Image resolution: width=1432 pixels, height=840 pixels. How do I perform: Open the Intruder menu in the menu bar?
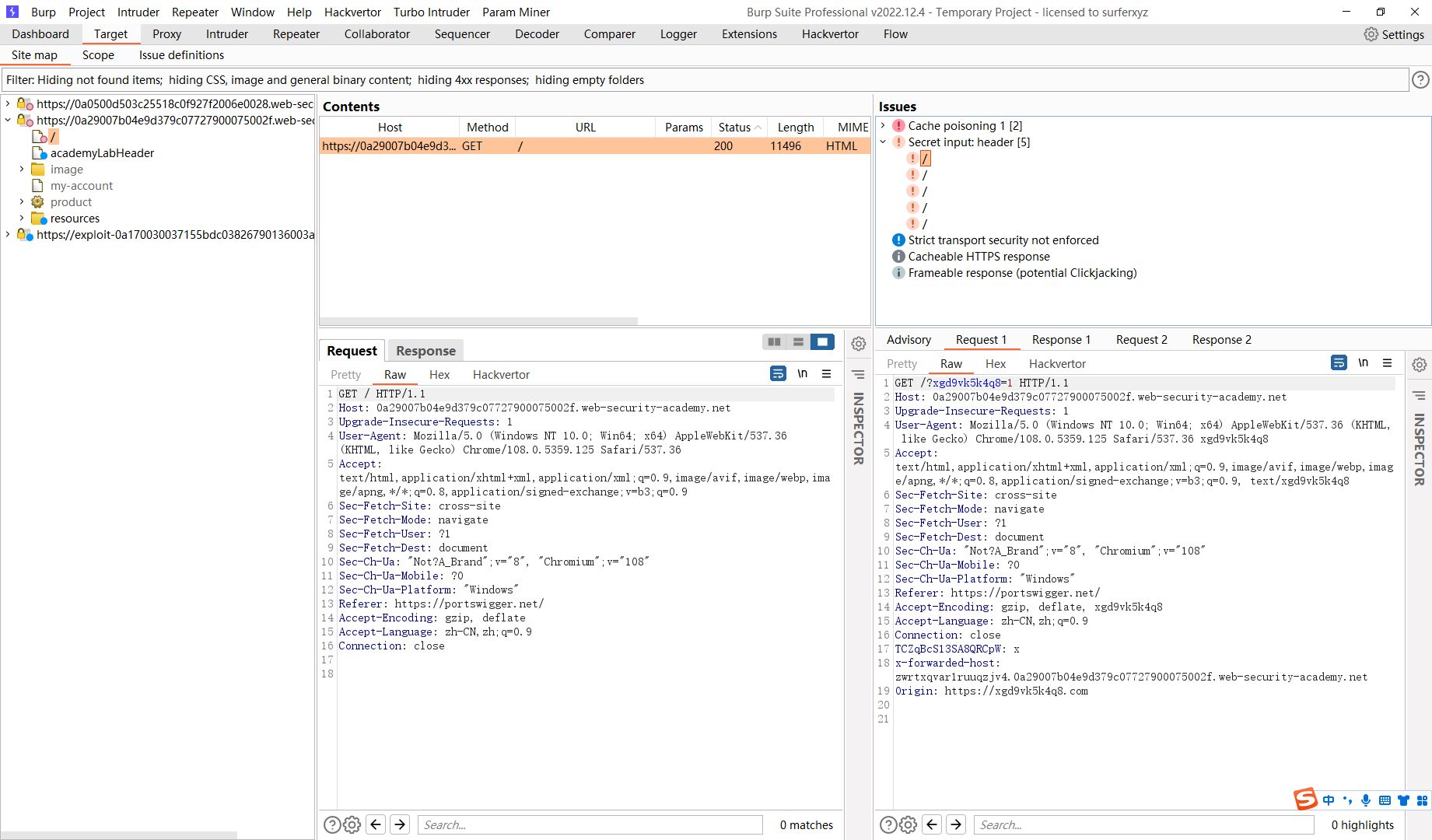[x=138, y=12]
